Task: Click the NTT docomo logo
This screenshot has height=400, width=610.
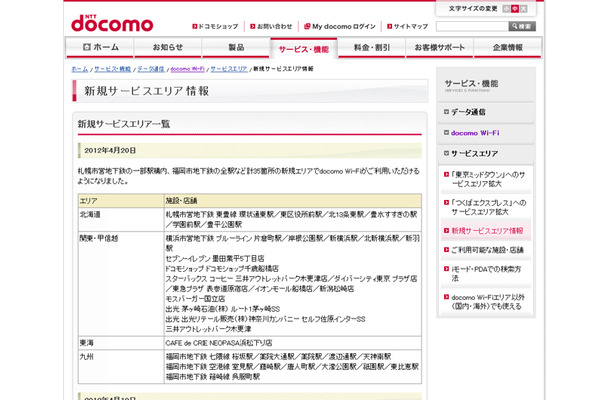Action: (x=112, y=23)
